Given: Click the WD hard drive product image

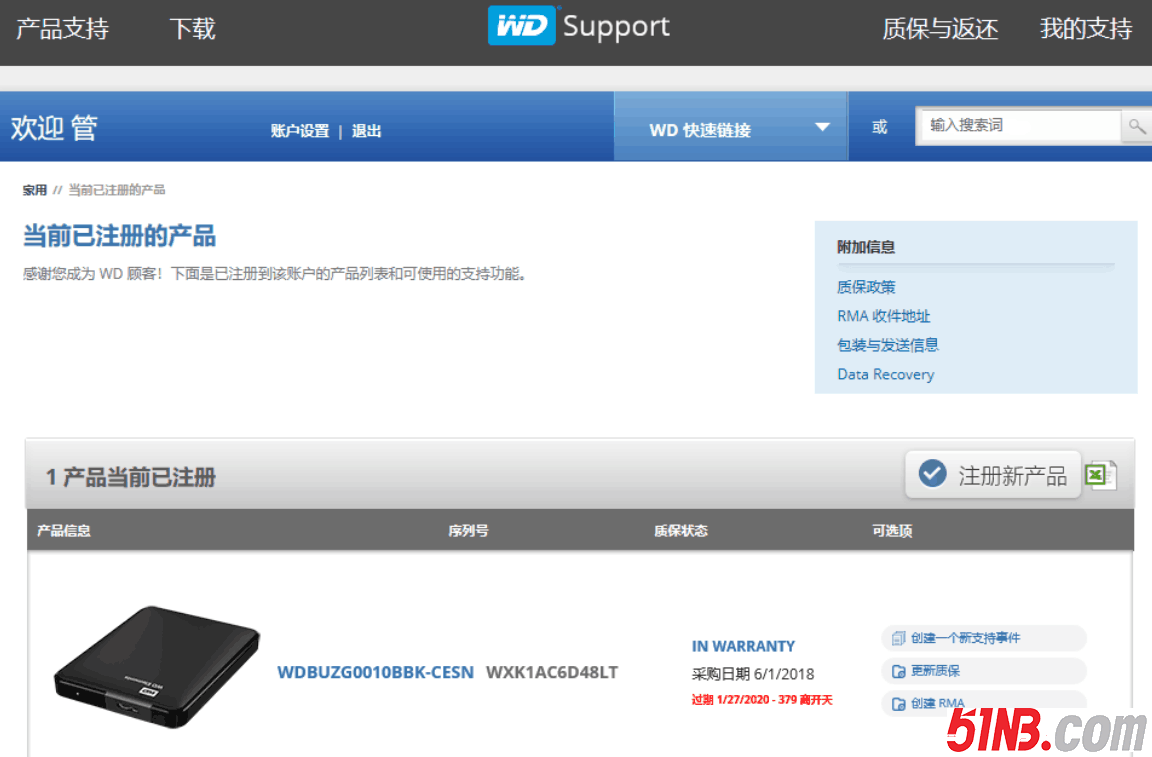Looking at the screenshot, I should tap(157, 665).
